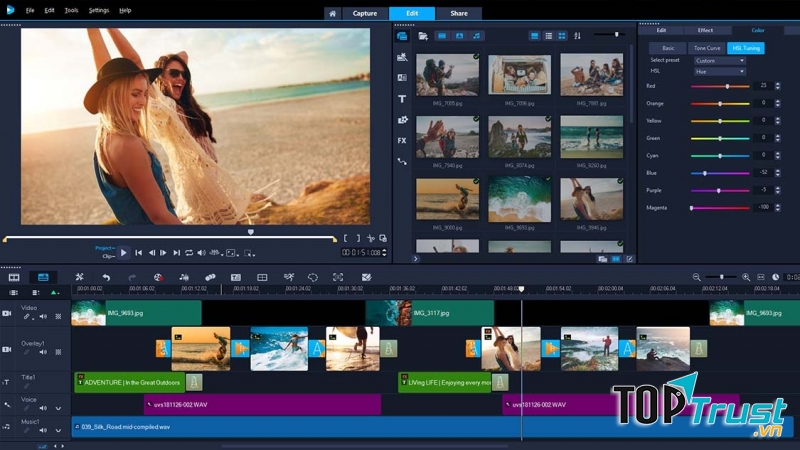
Task: Open the Sound Mixer icon
Action: 184,277
